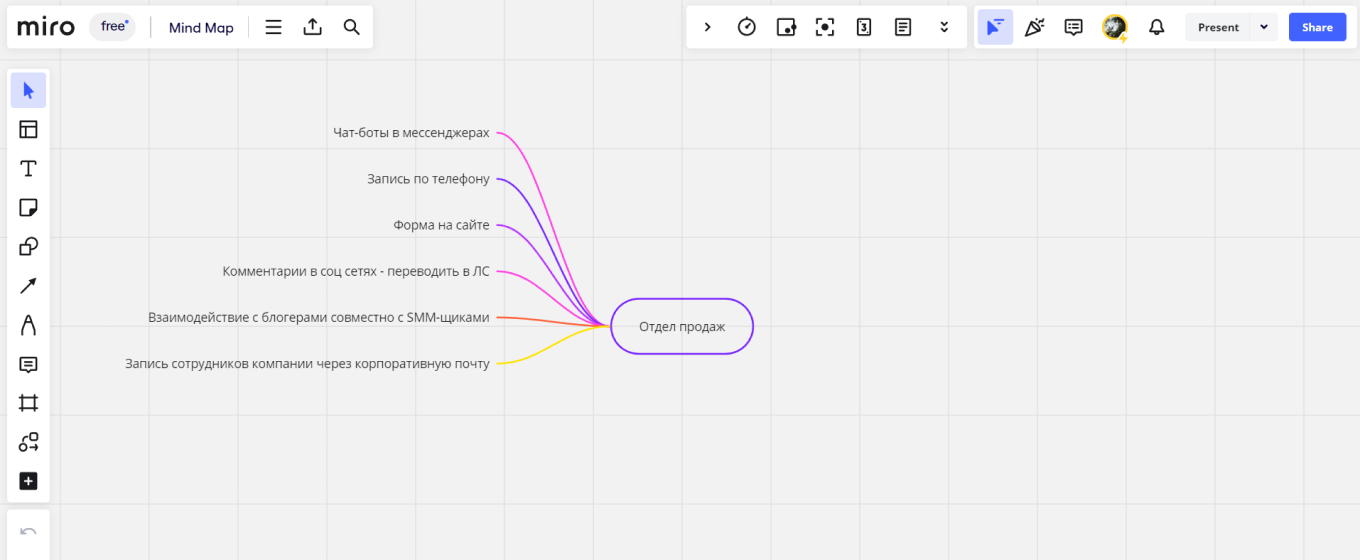Image resolution: width=1360 pixels, height=560 pixels.
Task: Toggle collaborators' cursors visibility
Action: click(x=995, y=27)
